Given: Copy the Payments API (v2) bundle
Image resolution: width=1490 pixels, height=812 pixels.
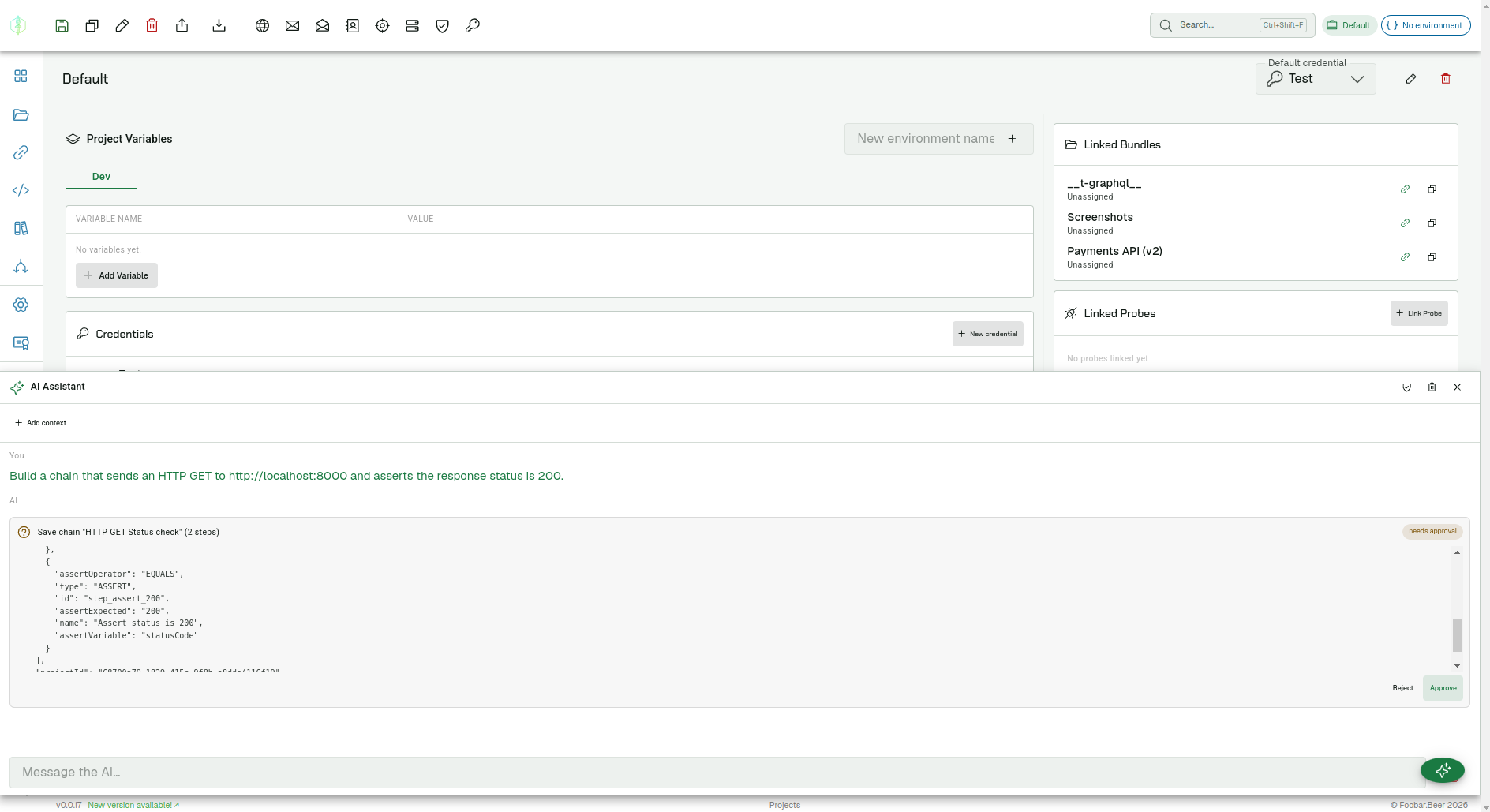Looking at the screenshot, I should 1432,257.
